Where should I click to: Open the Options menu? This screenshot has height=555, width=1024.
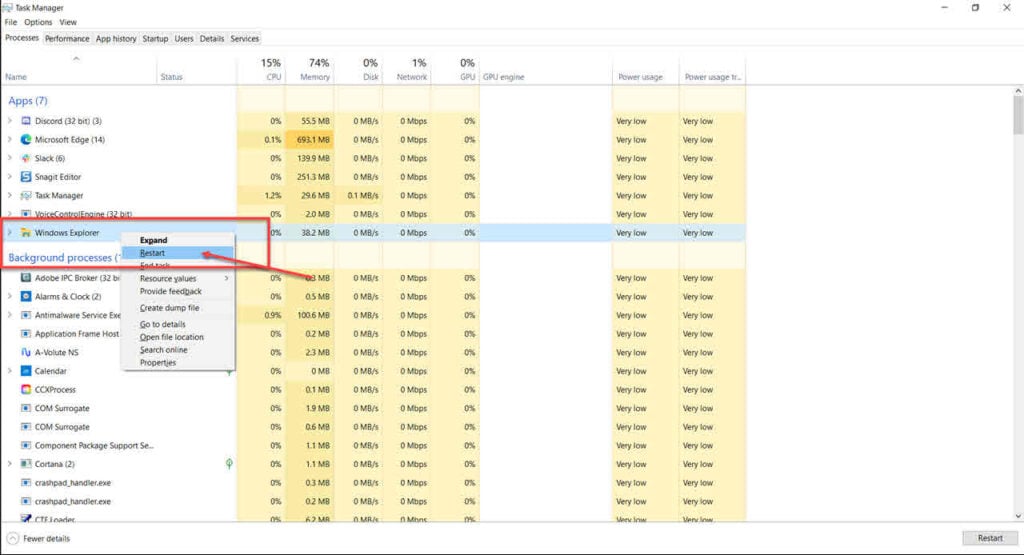(x=38, y=22)
